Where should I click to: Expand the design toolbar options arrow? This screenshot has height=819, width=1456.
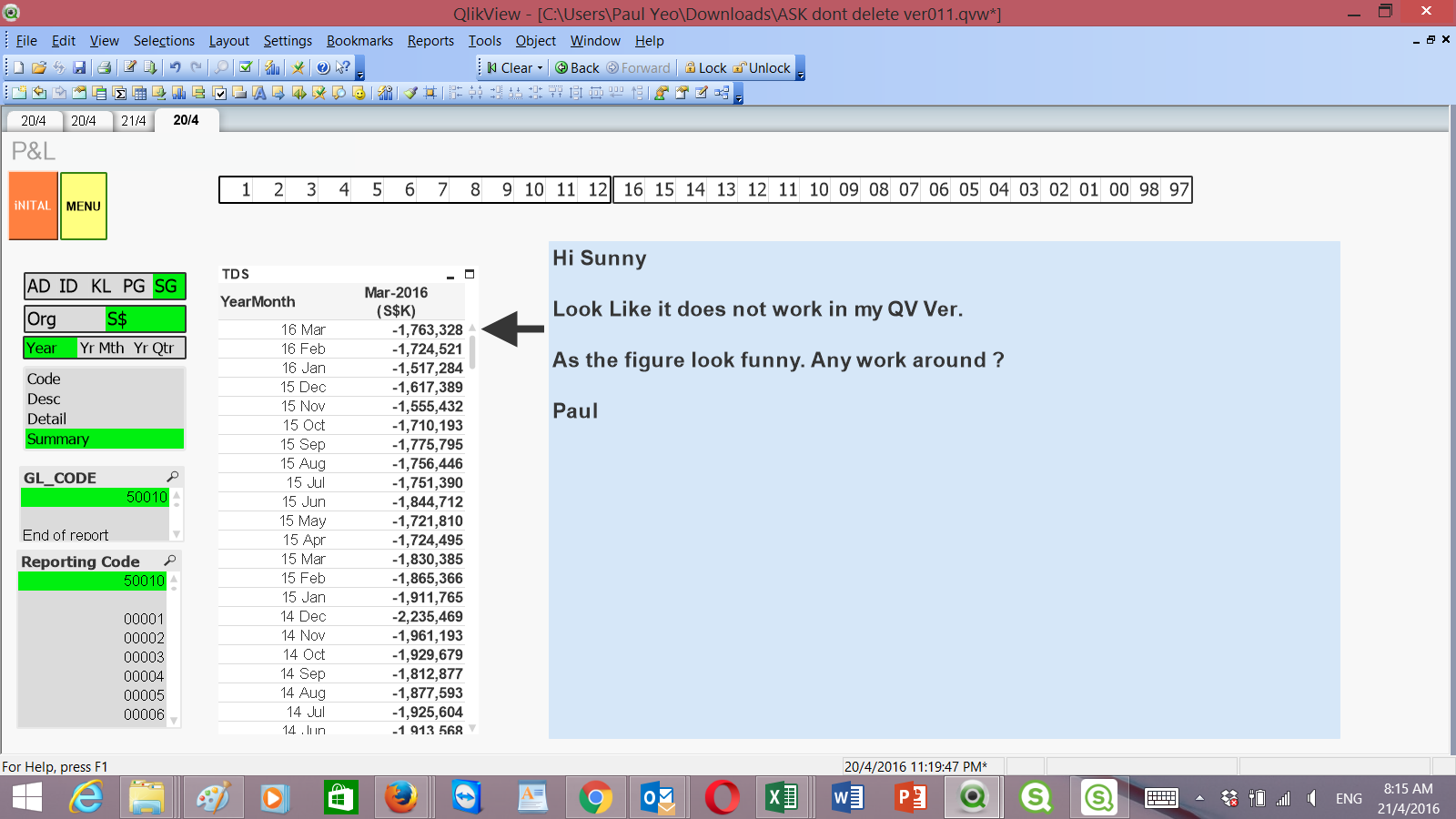click(x=739, y=96)
